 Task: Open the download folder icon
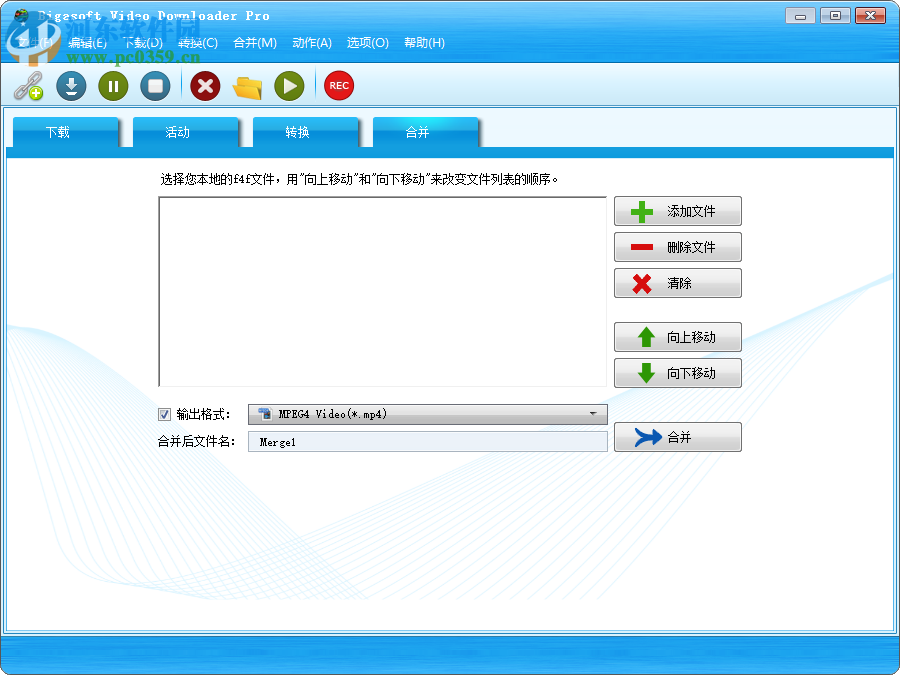[246, 86]
